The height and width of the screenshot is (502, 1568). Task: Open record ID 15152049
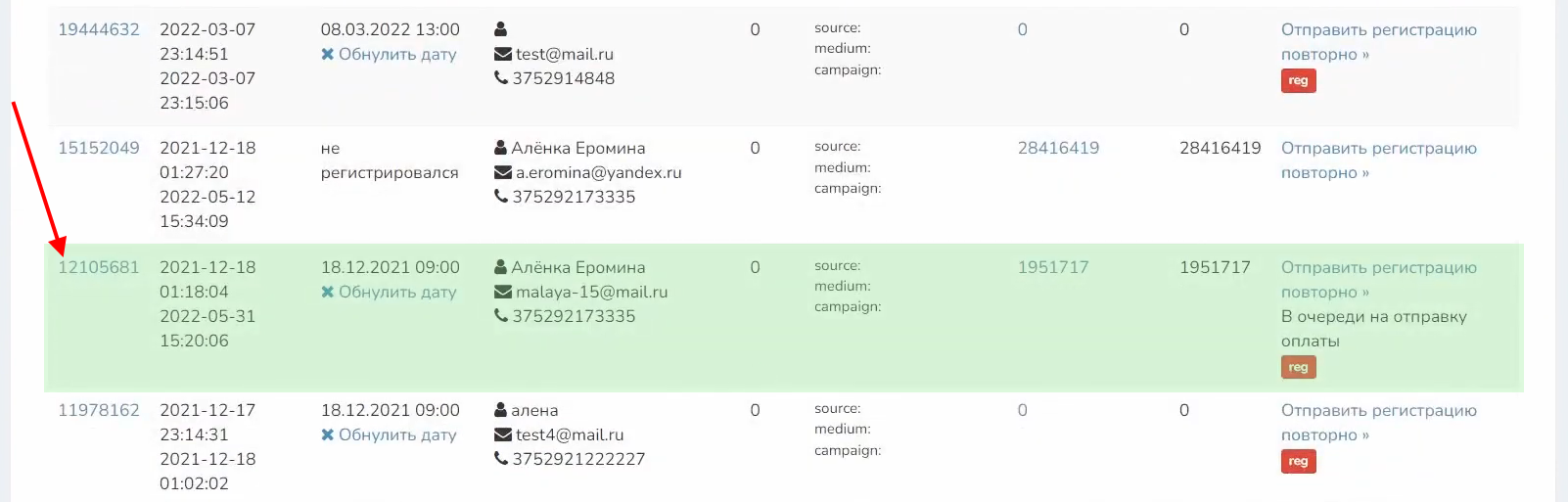point(99,149)
